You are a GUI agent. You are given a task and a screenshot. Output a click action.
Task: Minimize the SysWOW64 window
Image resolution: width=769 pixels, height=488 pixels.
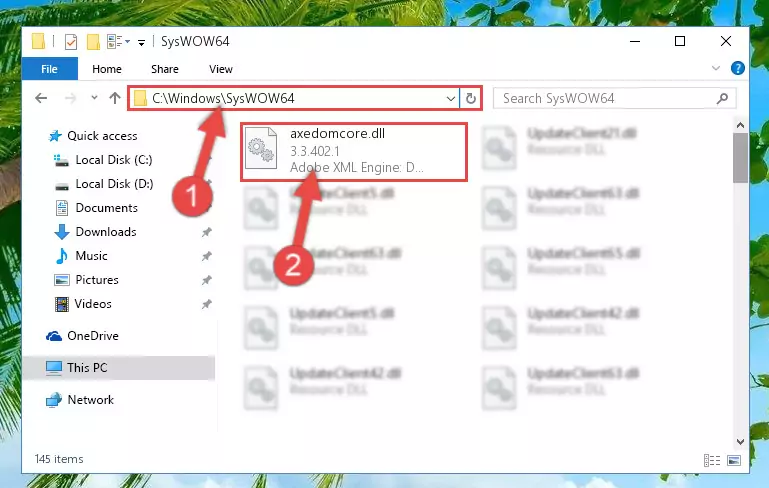point(635,42)
